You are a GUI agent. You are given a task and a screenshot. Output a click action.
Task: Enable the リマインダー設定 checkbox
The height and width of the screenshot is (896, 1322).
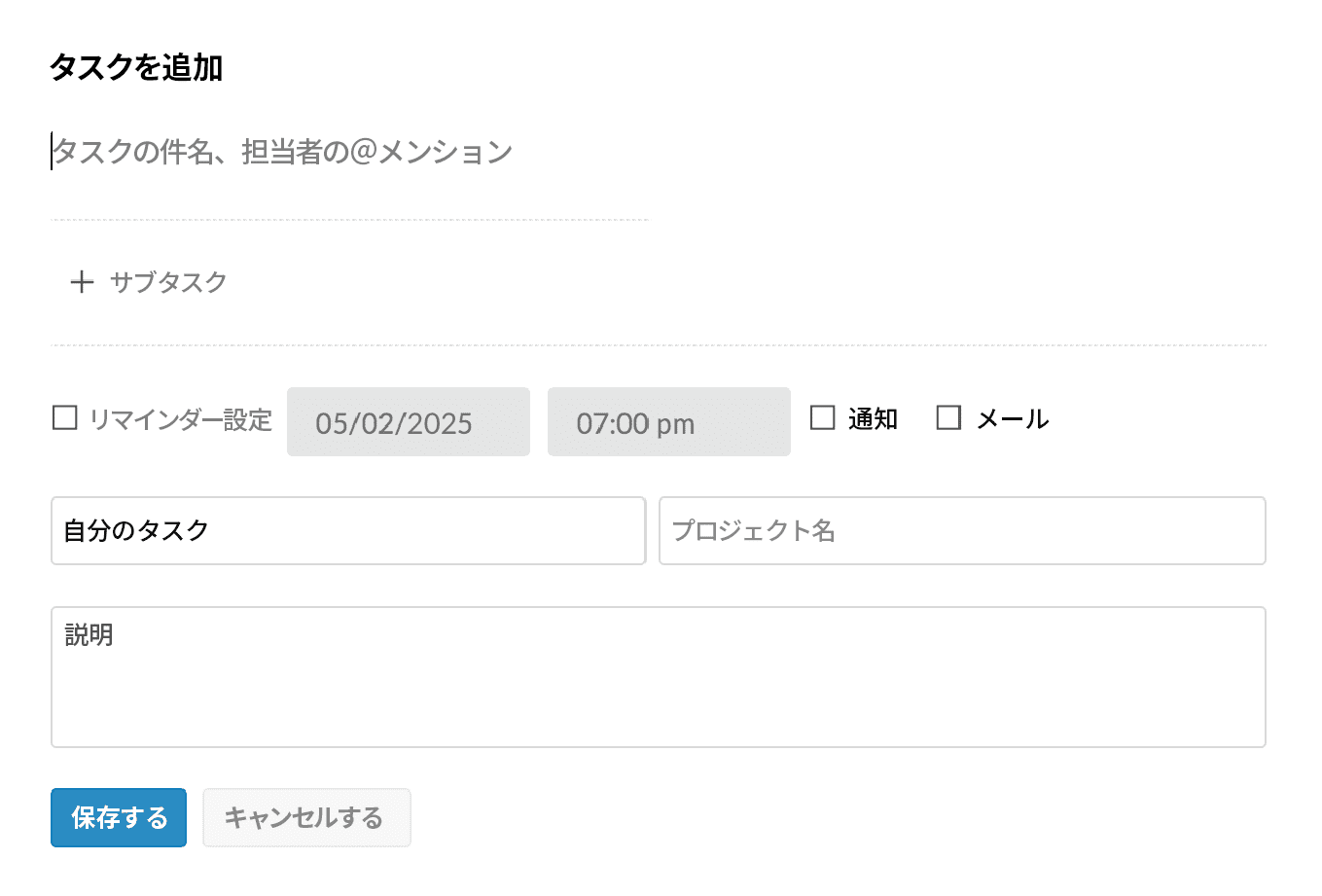pos(64,418)
